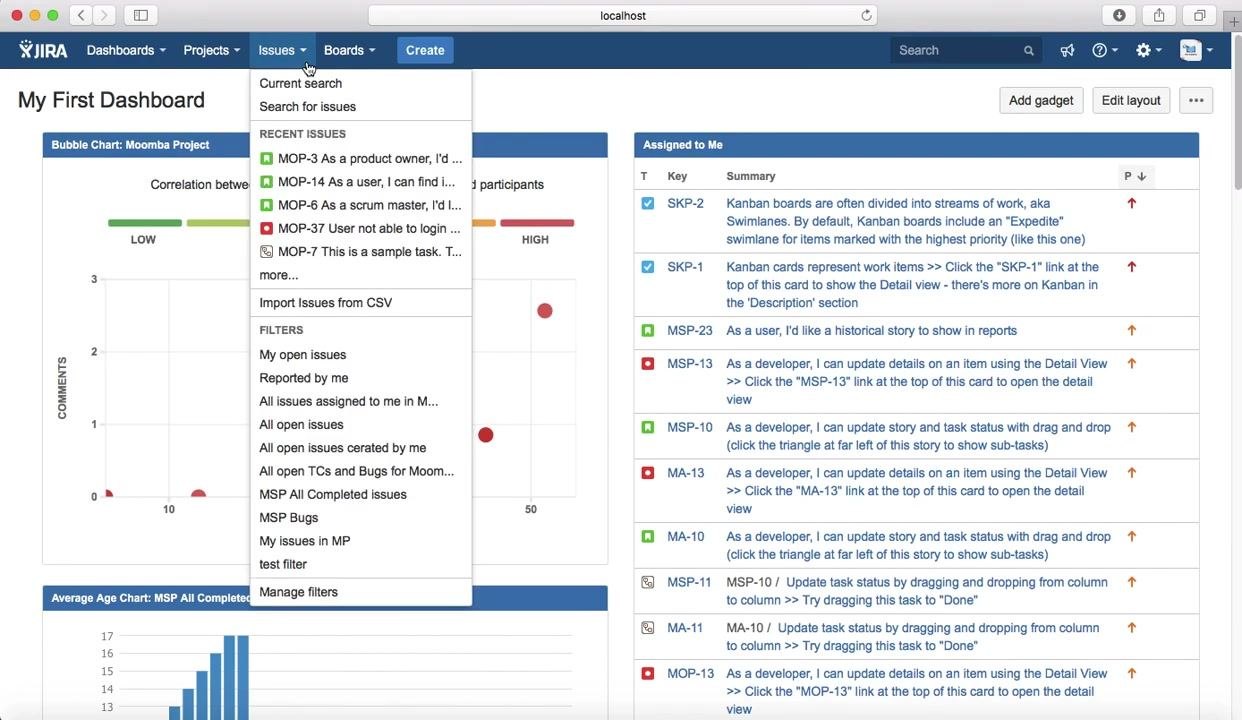
Task: Click the search magnifier icon
Action: pos(1028,50)
